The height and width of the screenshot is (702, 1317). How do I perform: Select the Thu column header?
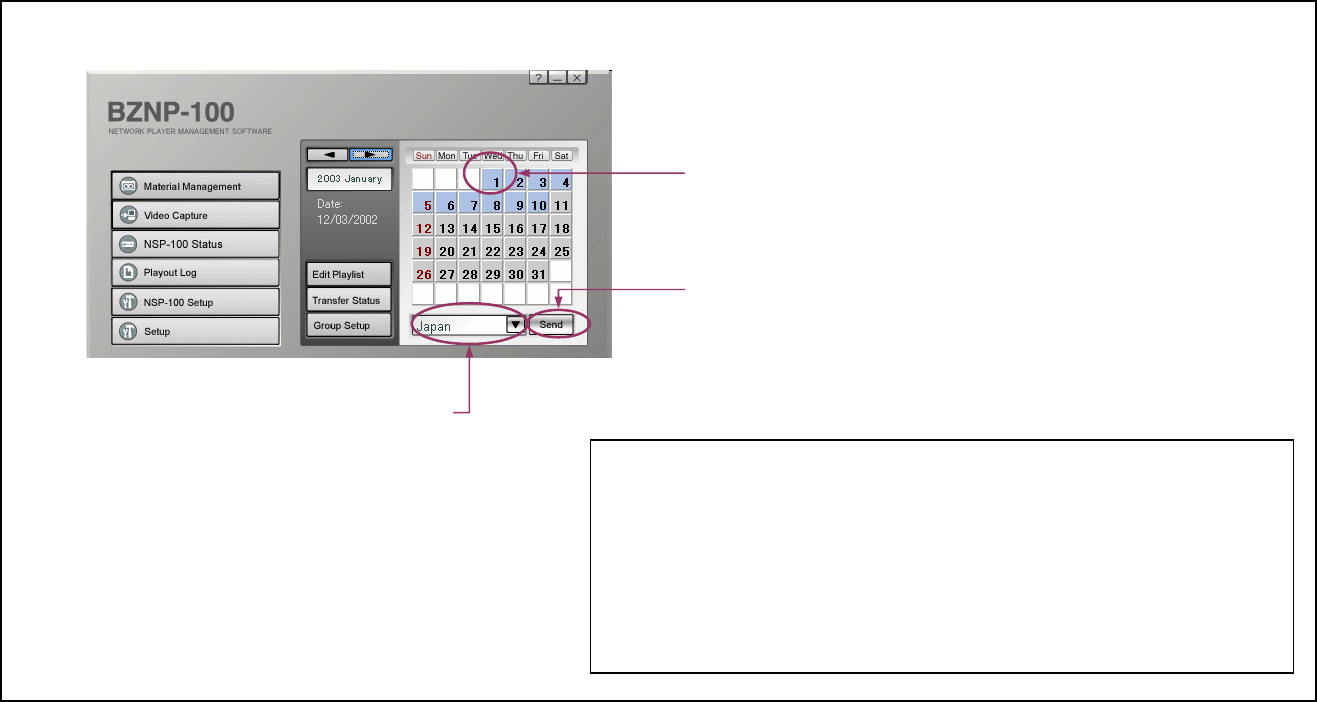pyautogui.click(x=516, y=156)
